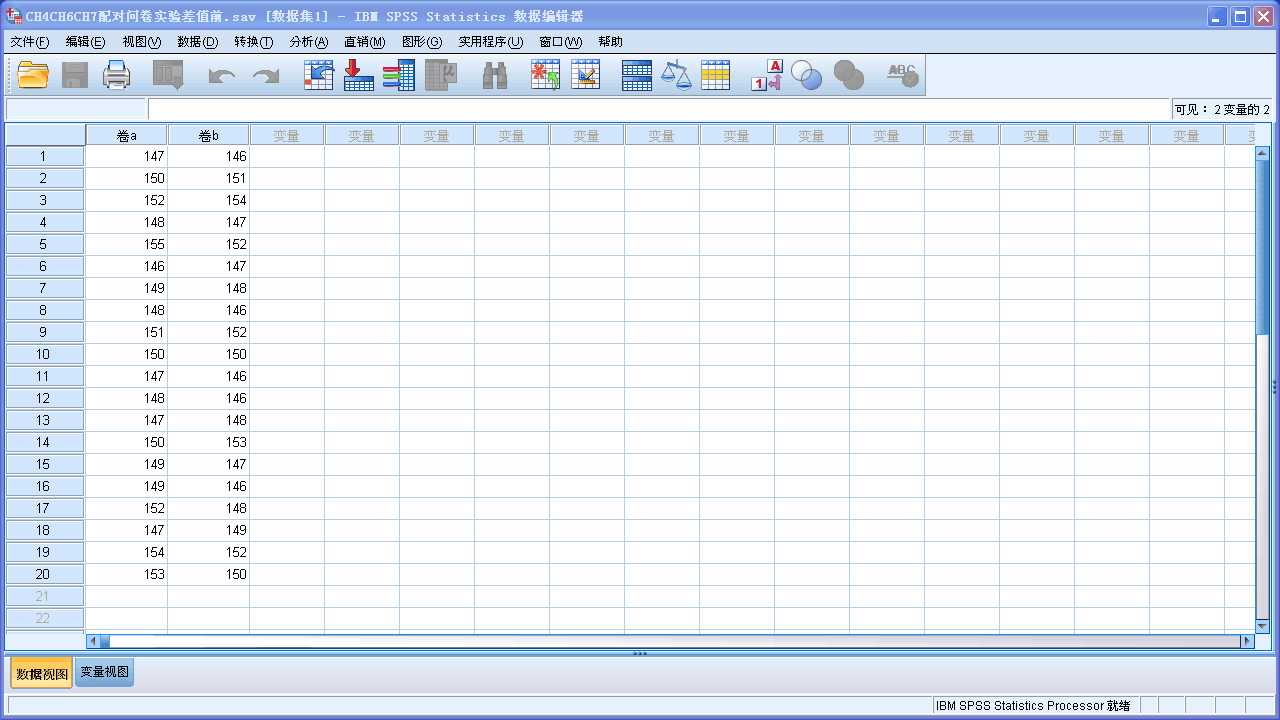Open the 帮助 menu
The width and height of the screenshot is (1280, 720).
[x=610, y=42]
